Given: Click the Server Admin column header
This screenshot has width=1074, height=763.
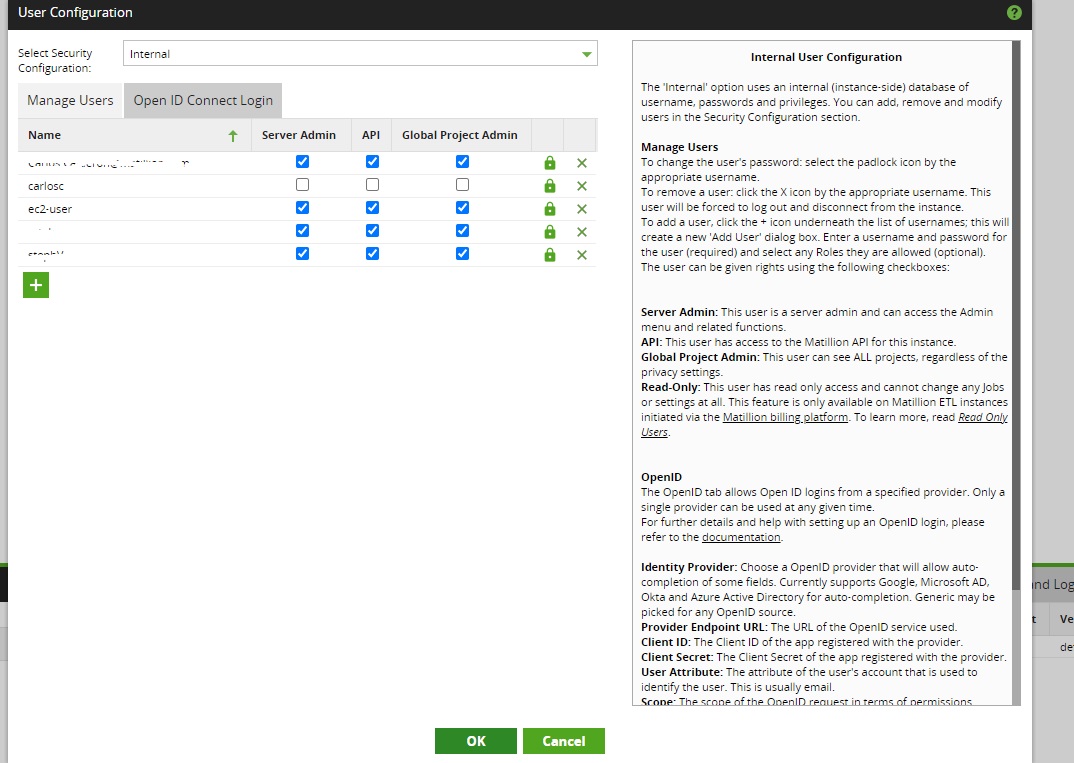Looking at the screenshot, I should point(299,135).
